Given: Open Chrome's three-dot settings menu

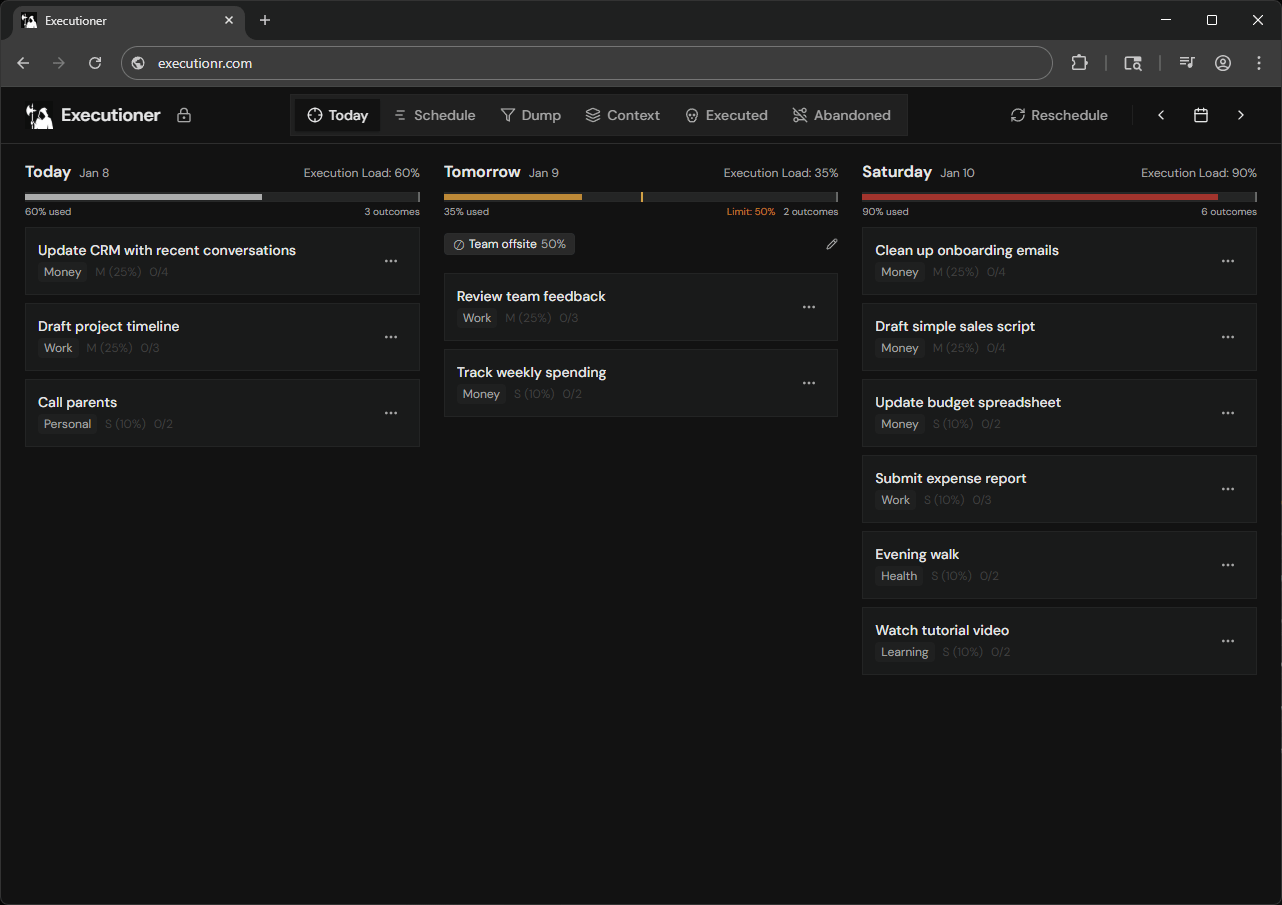Looking at the screenshot, I should [x=1258, y=62].
